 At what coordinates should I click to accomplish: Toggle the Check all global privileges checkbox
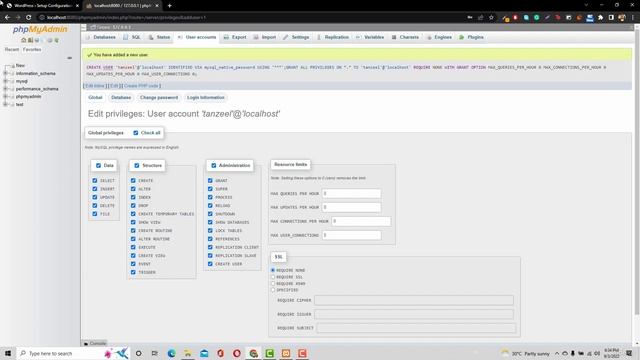point(136,133)
